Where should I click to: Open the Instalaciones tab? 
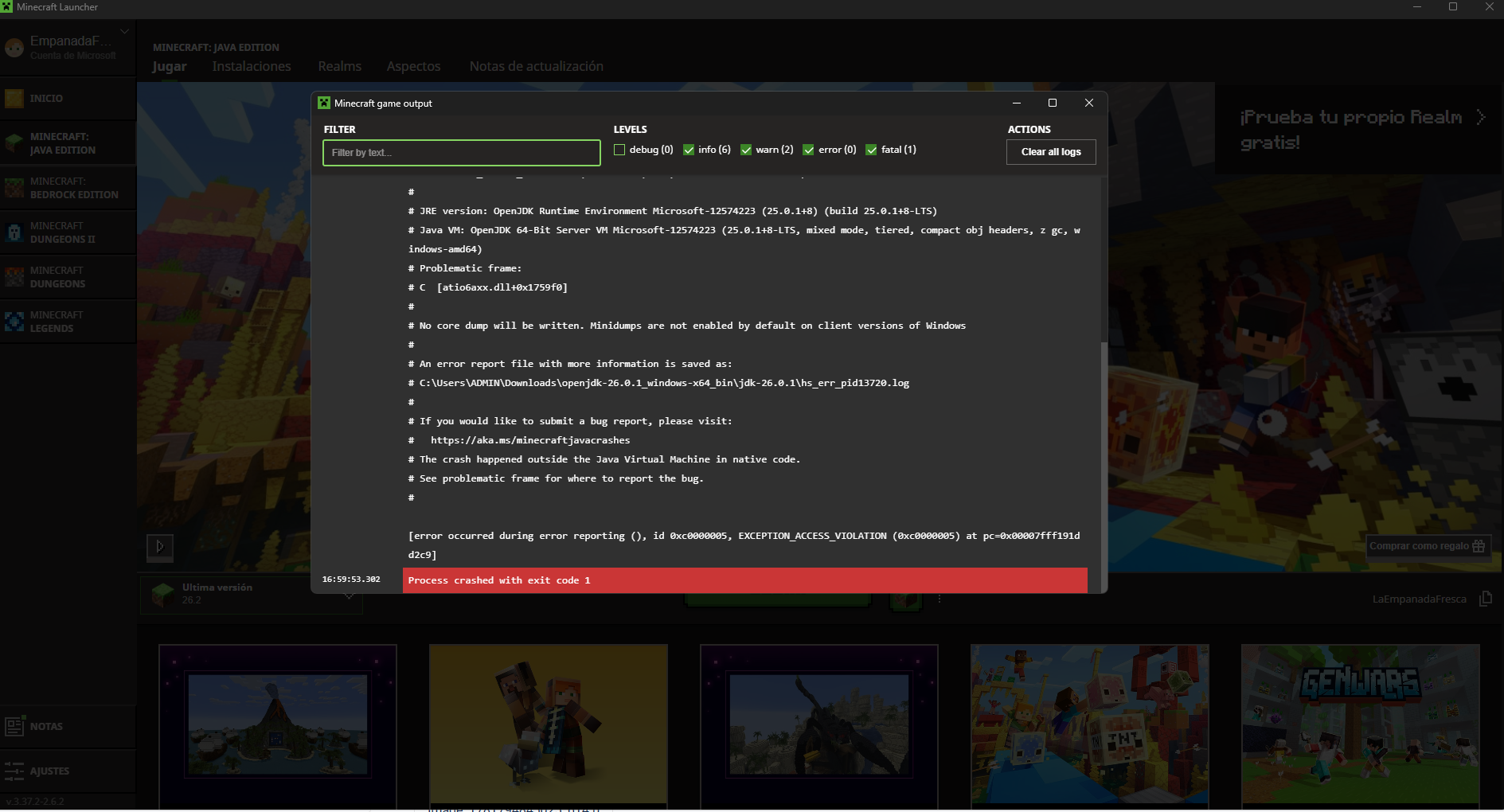[252, 67]
